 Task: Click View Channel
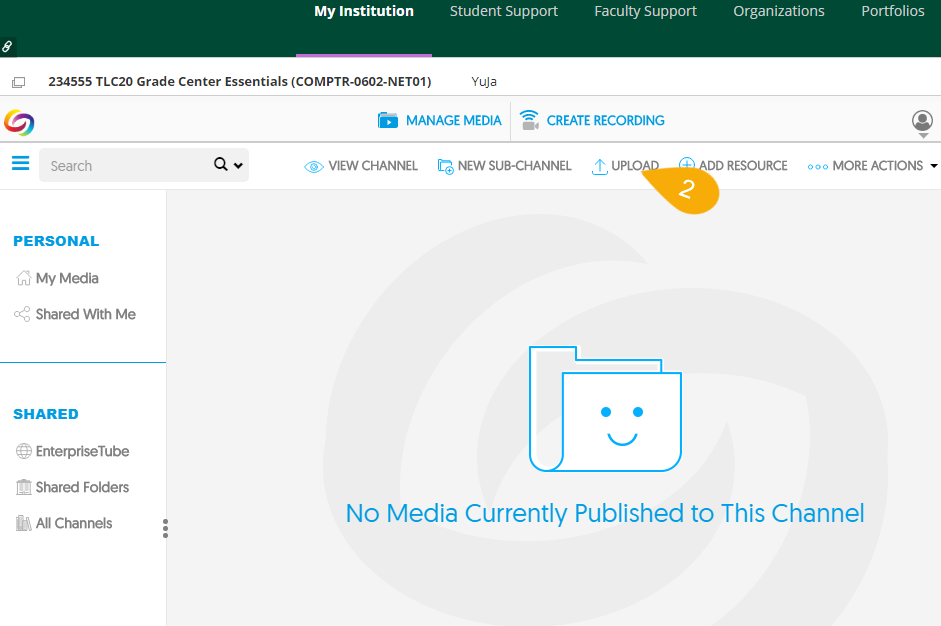(x=361, y=166)
